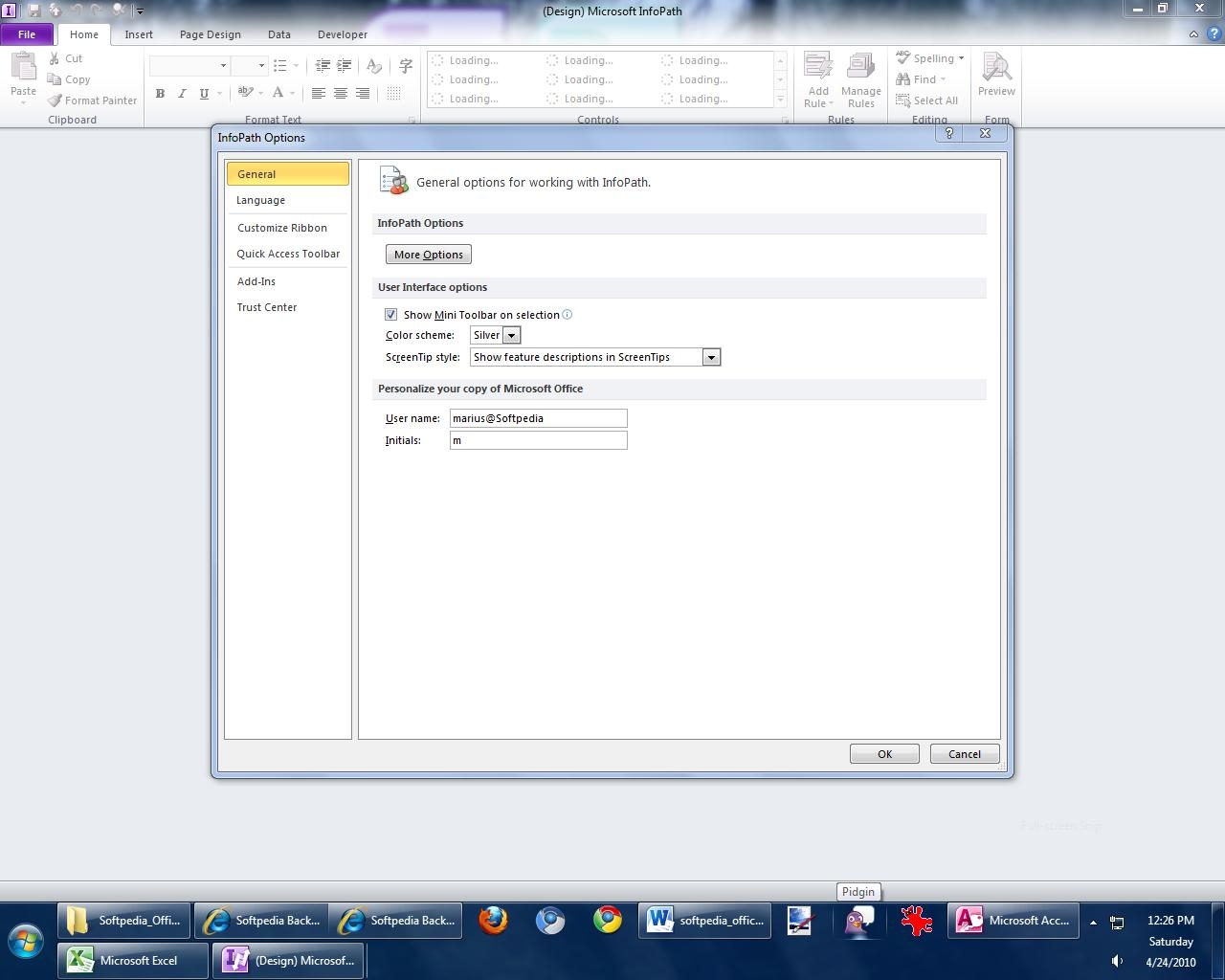The width and height of the screenshot is (1225, 980).
Task: Click the More Options button
Action: [429, 255]
